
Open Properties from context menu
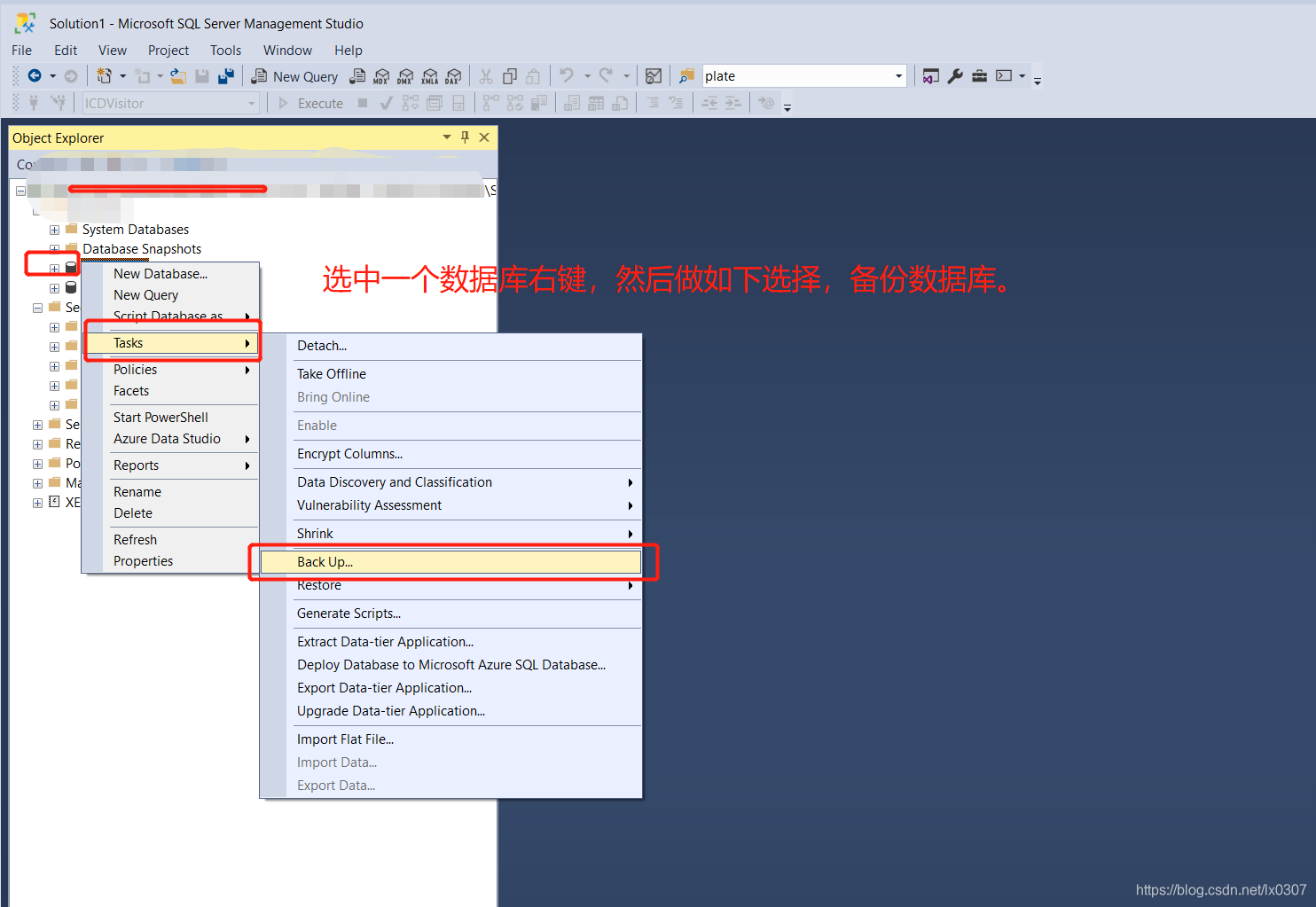[170, 561]
